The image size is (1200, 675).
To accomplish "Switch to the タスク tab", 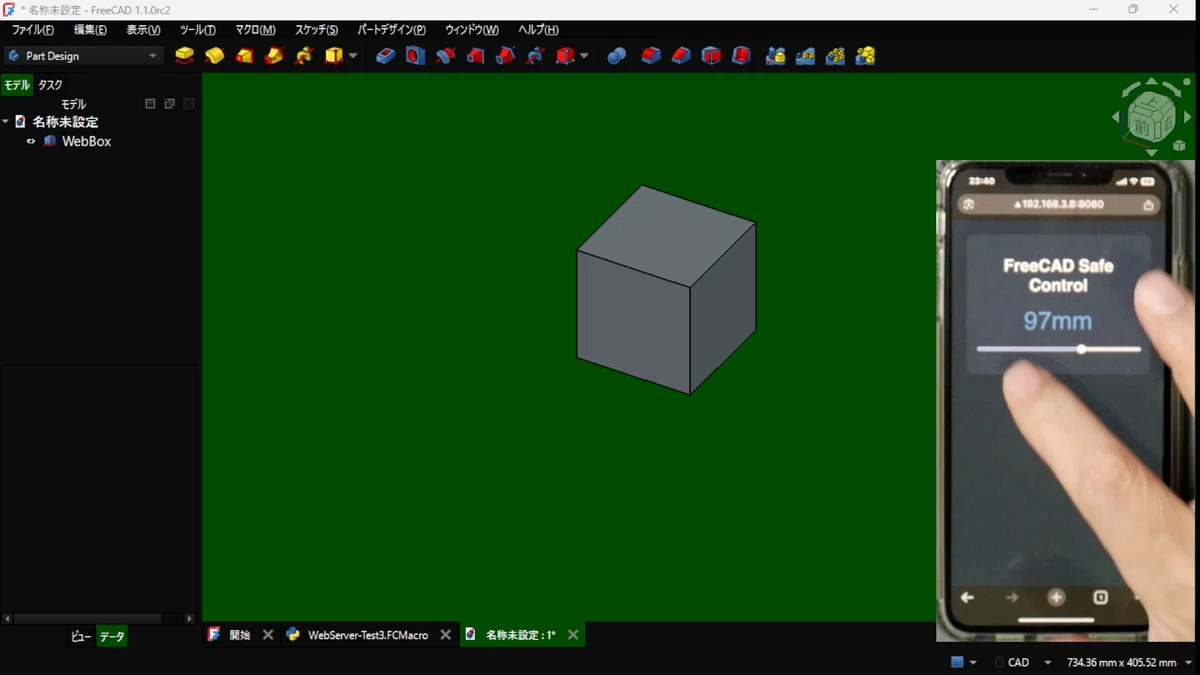I will [x=50, y=85].
